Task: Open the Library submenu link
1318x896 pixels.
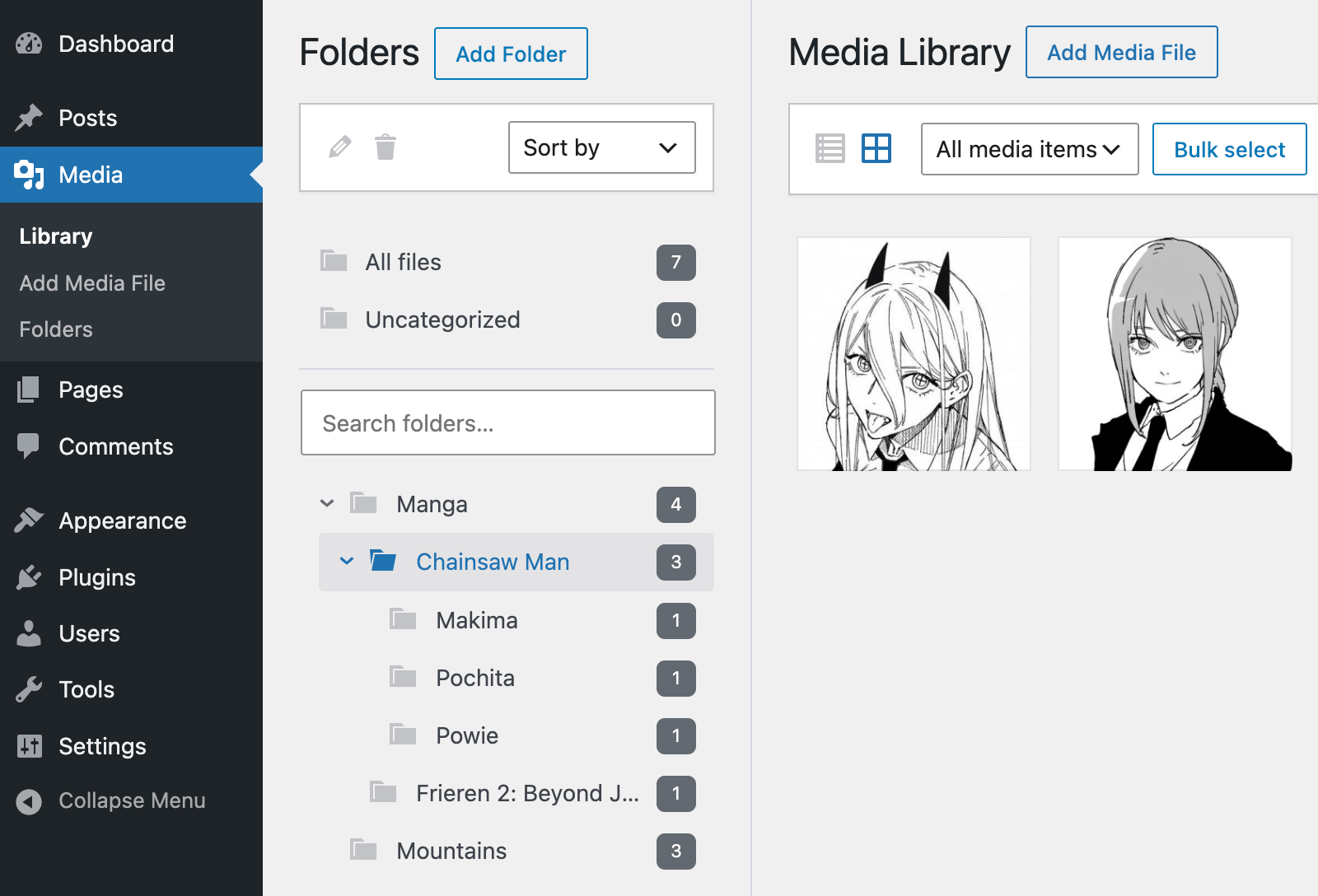Action: [56, 236]
